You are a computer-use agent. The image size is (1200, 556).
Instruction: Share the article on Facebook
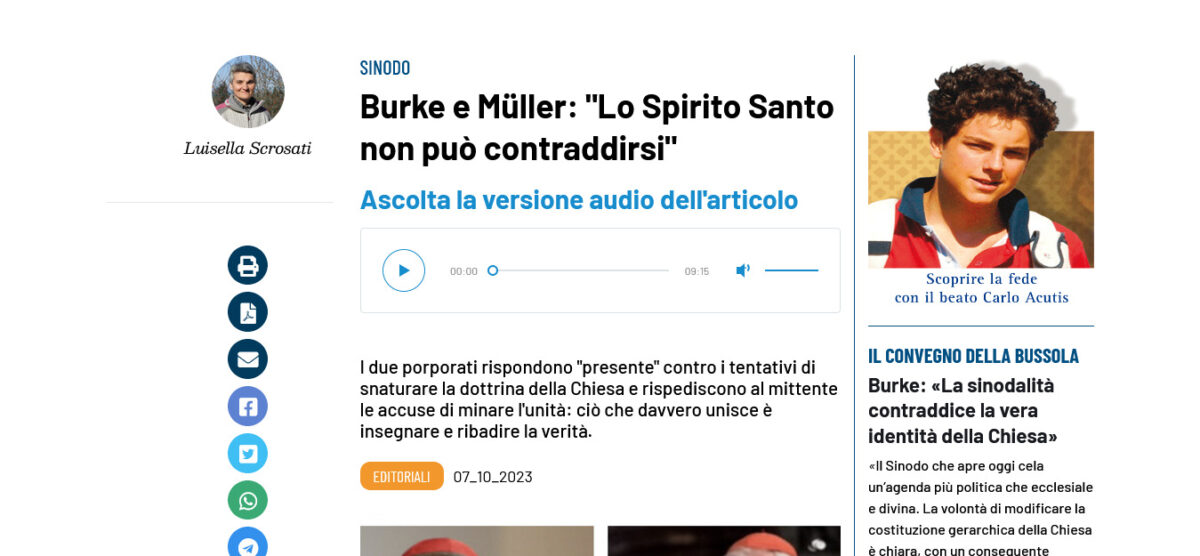pyautogui.click(x=248, y=406)
